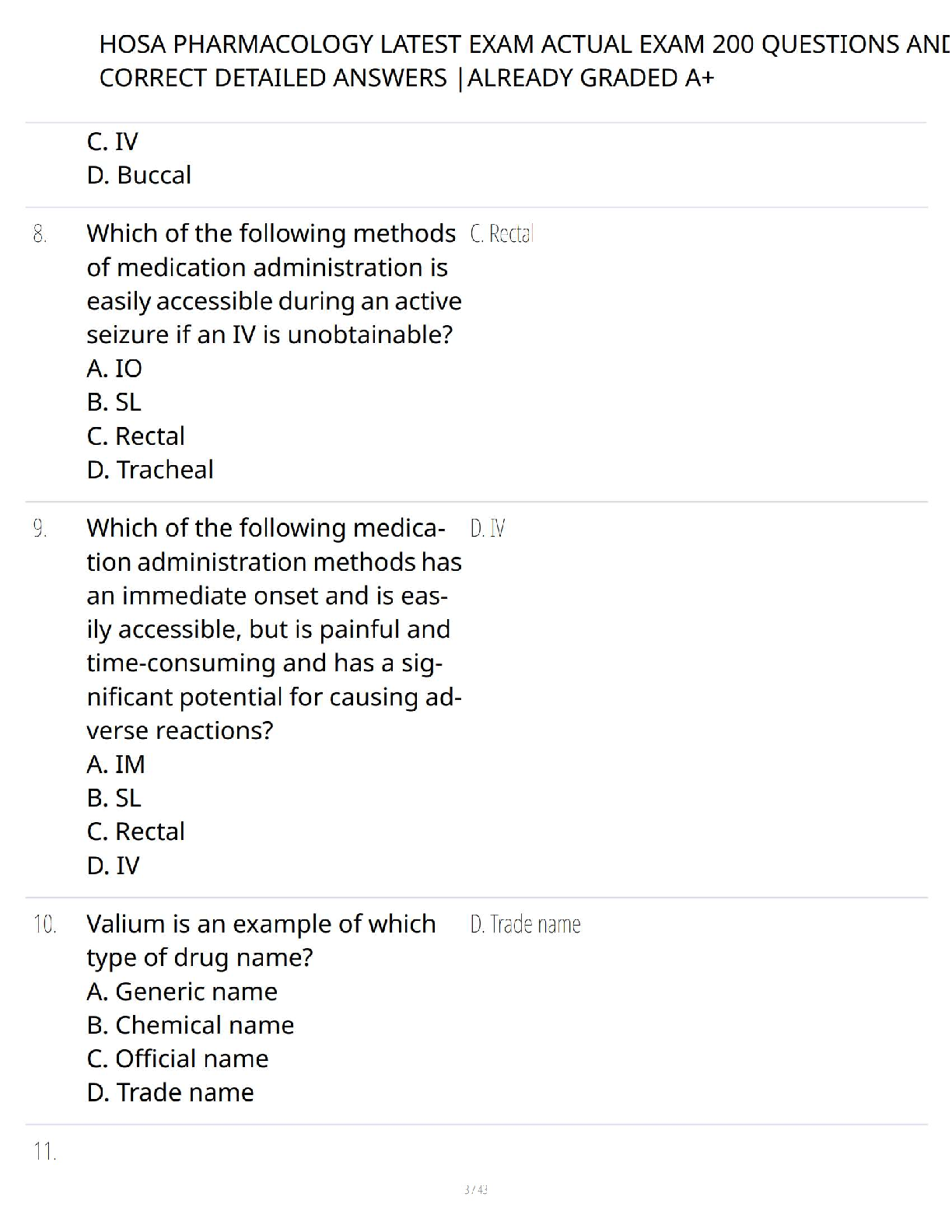Viewport: 952px width, 1232px height.
Task: Select "B. SL" under question 9
Action: [x=114, y=798]
